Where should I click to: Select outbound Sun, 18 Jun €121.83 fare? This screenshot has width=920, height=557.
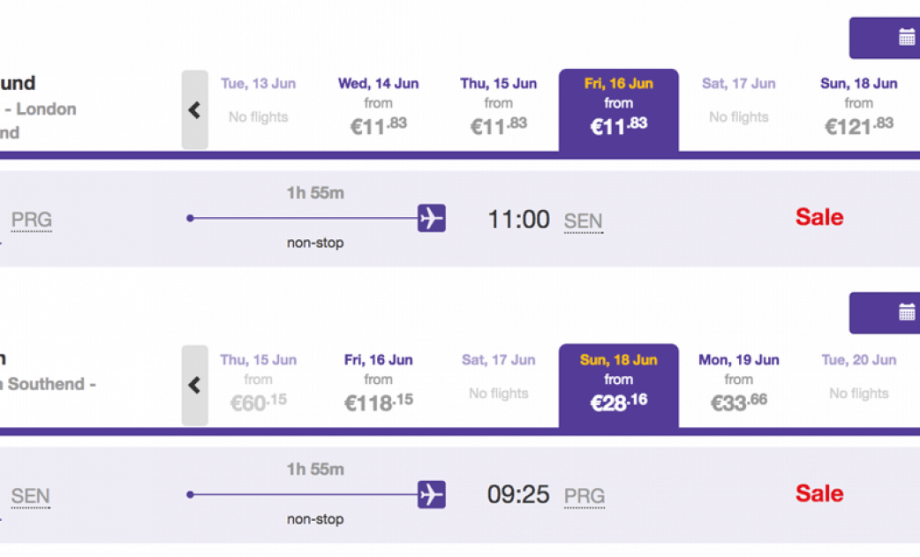[x=858, y=110]
